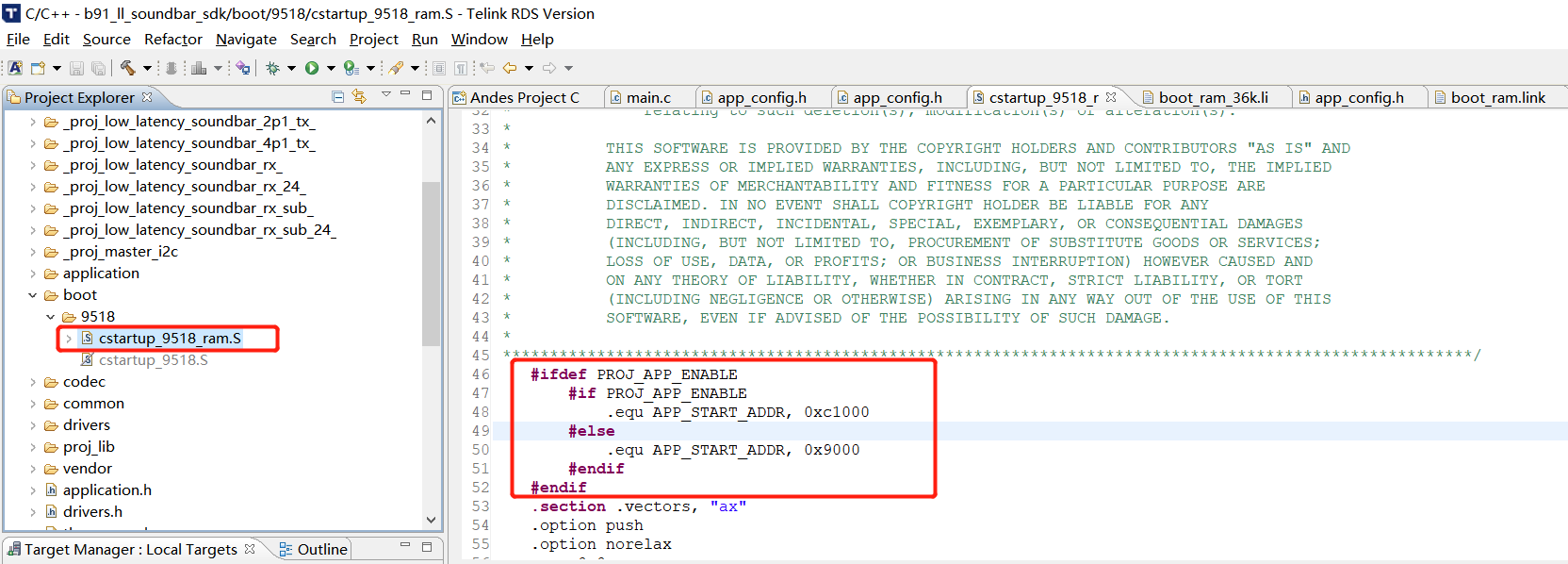Close the Project Explorer view tab
1568x564 pixels.
tap(147, 97)
